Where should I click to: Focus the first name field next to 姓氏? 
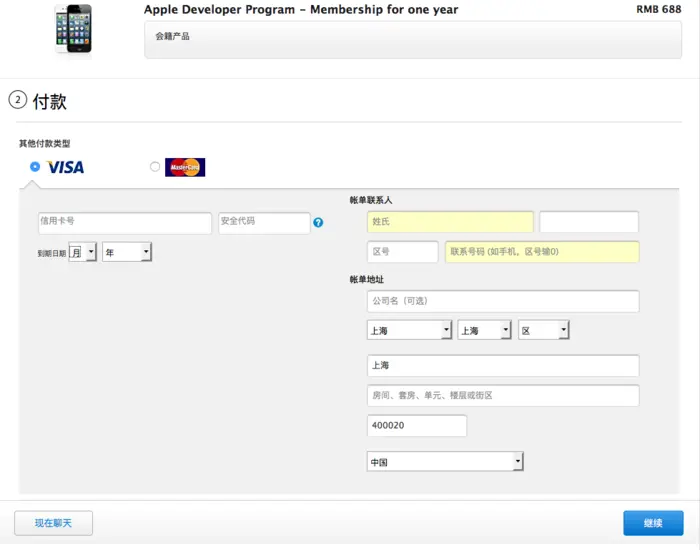(589, 222)
